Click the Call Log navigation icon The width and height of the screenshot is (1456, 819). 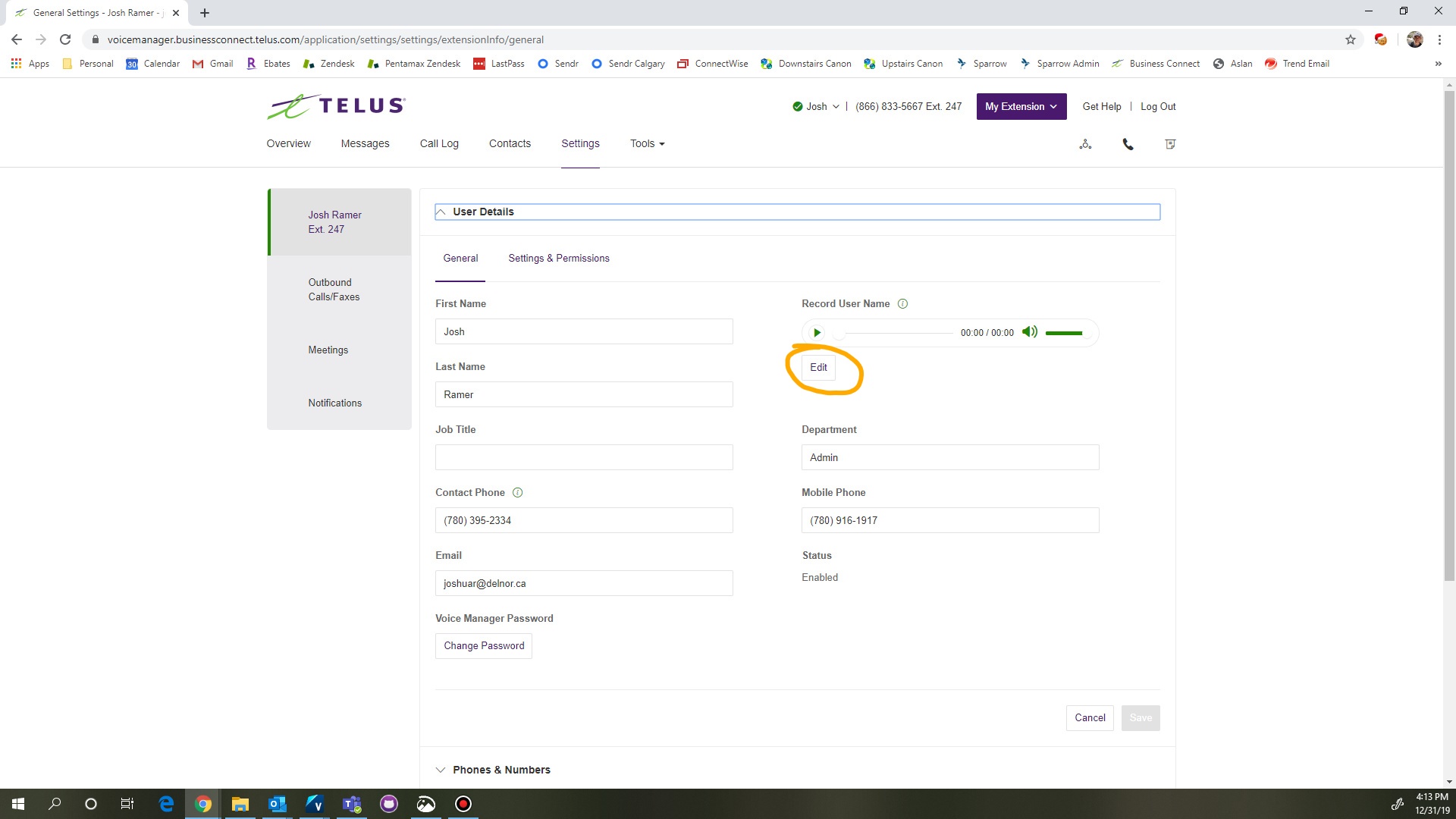click(439, 143)
